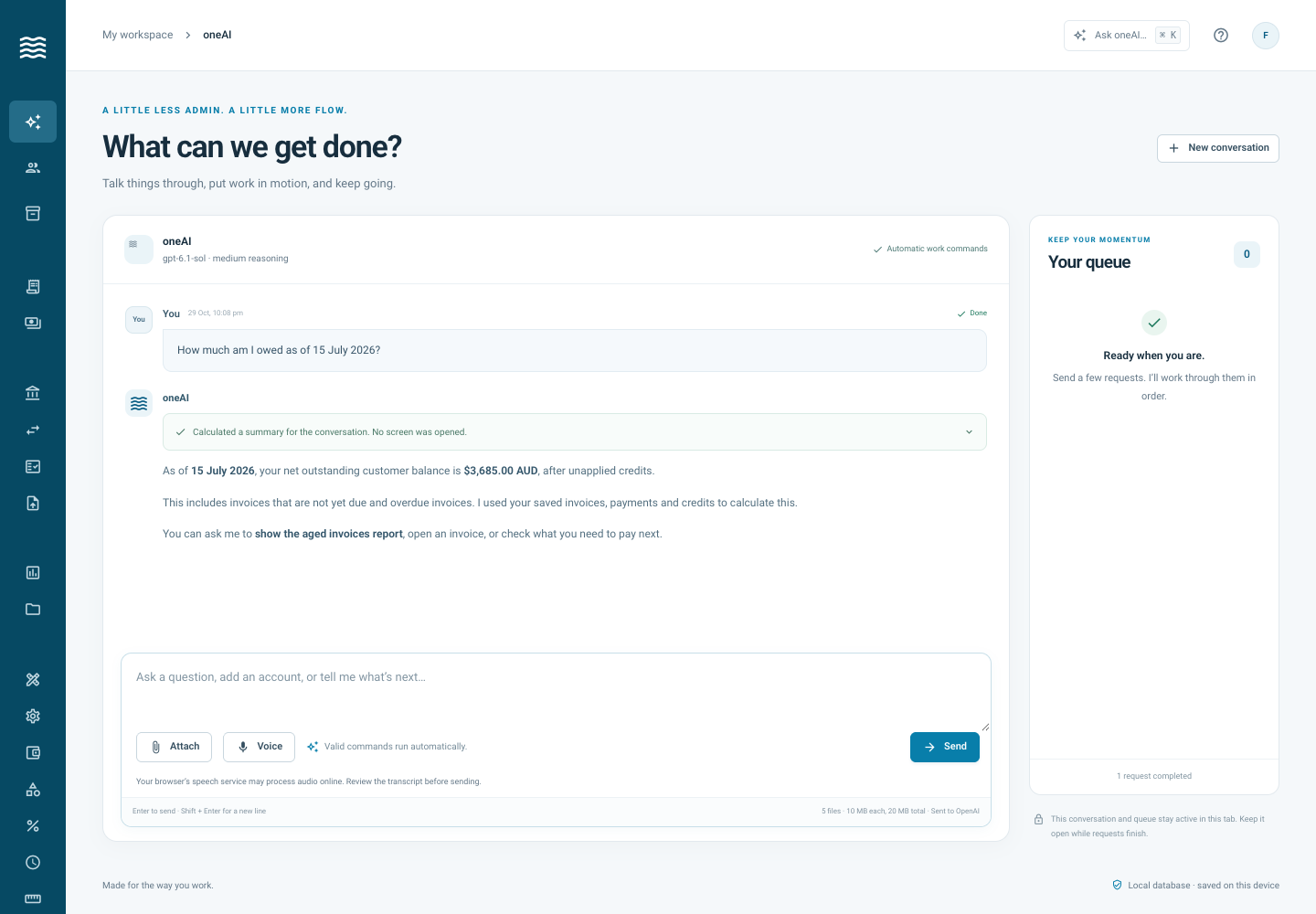Click the crossed tools icon in sidebar
1316x914 pixels.
(x=33, y=679)
